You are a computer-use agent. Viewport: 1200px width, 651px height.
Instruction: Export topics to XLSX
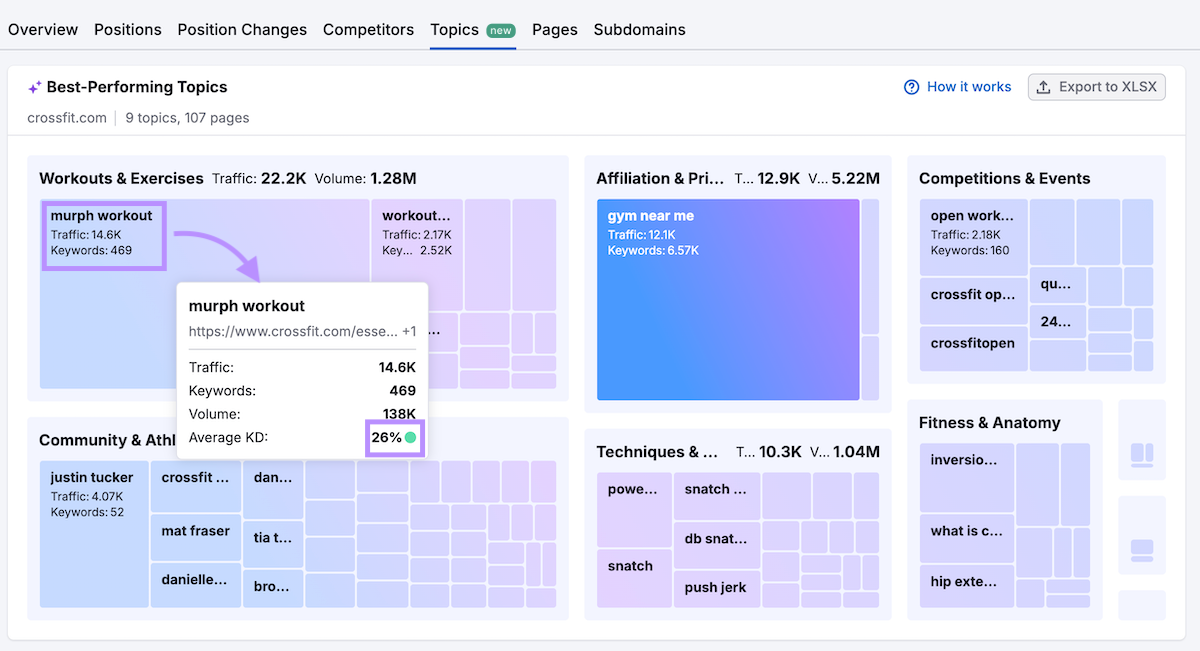coord(1096,87)
